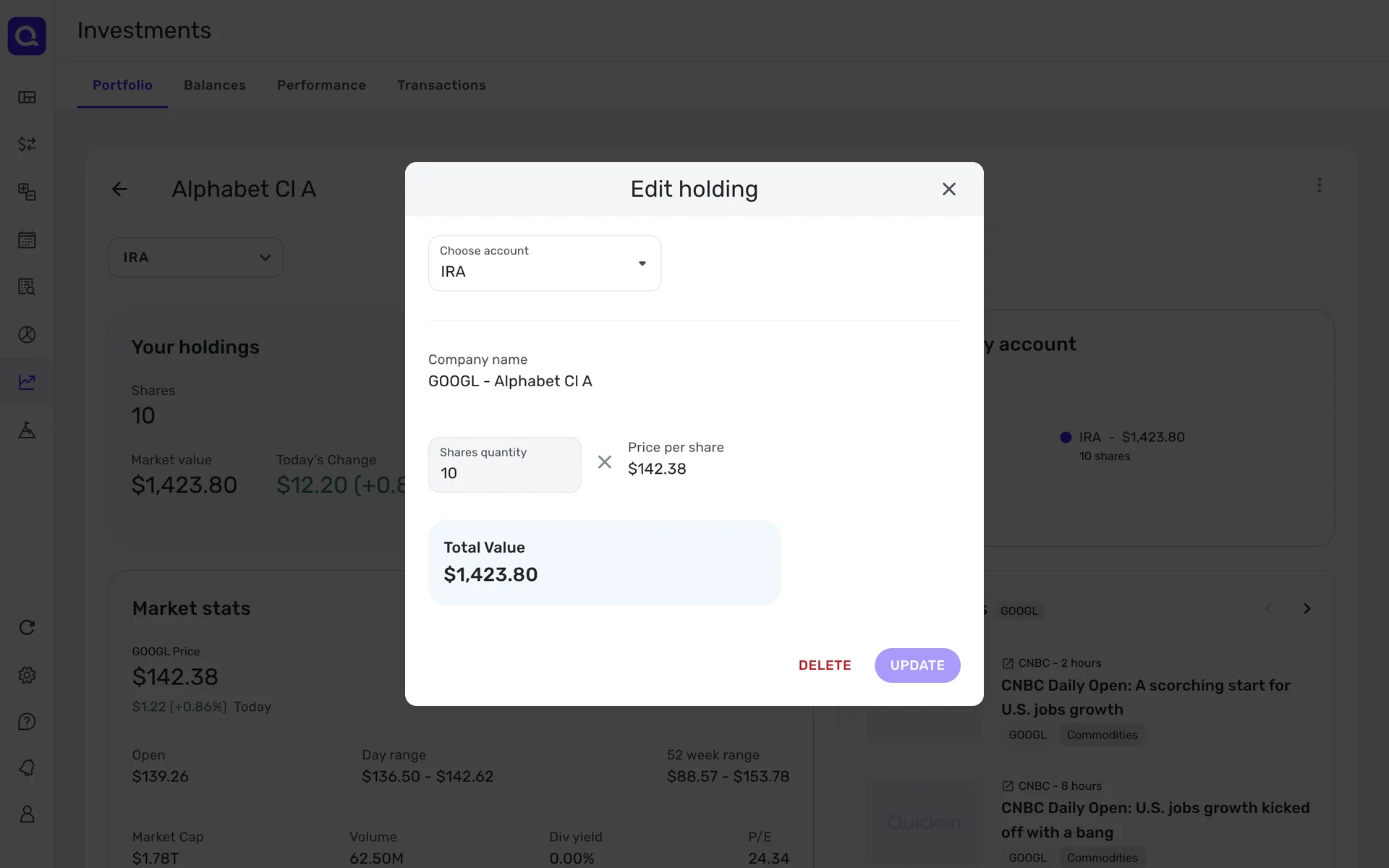1389x868 pixels.
Task: Open the settings gear sidebar icon
Action: [x=27, y=675]
